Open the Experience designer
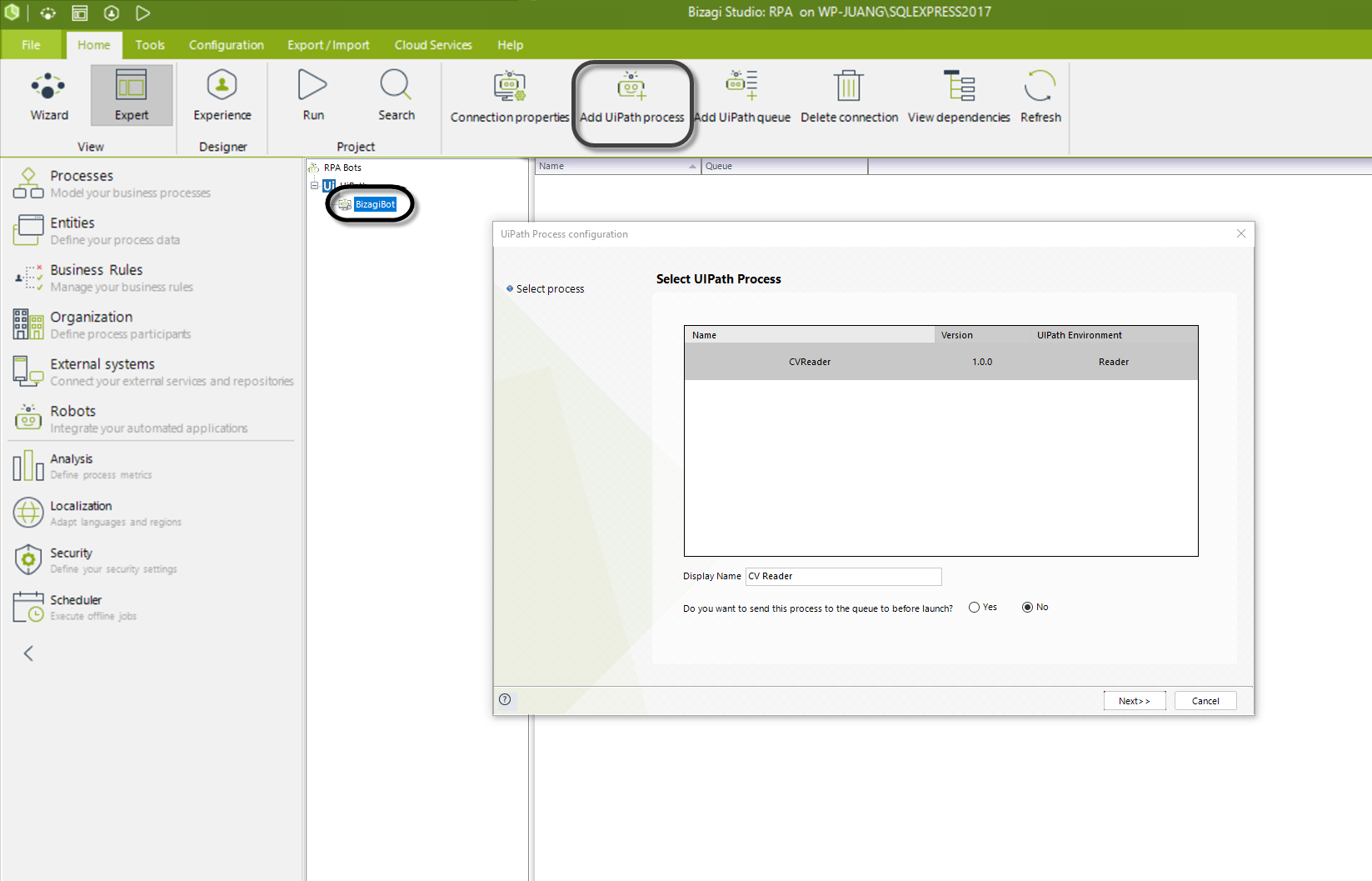Screen dimensions: 1372x881 click(222, 96)
